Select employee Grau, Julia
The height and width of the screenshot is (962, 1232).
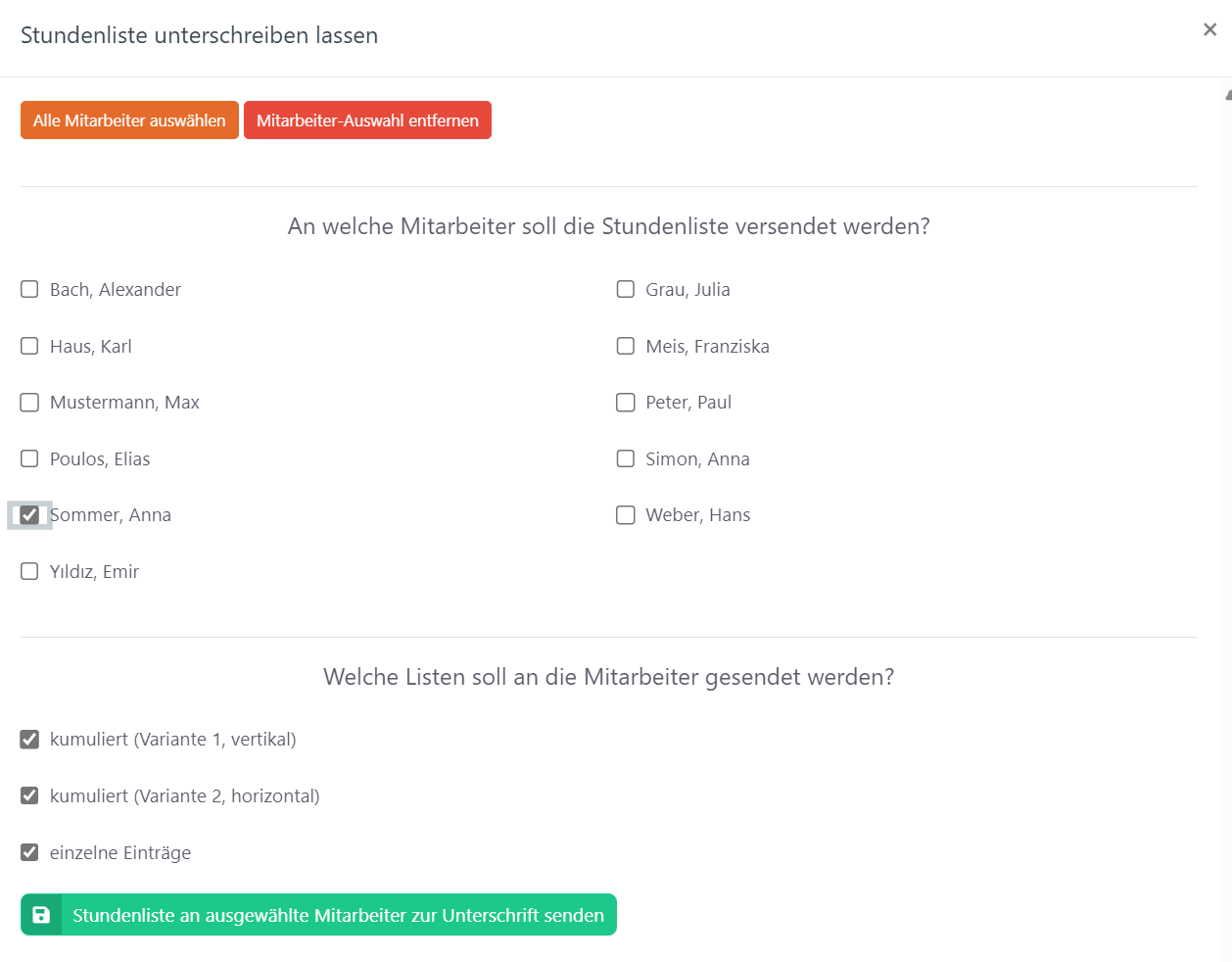click(x=626, y=289)
